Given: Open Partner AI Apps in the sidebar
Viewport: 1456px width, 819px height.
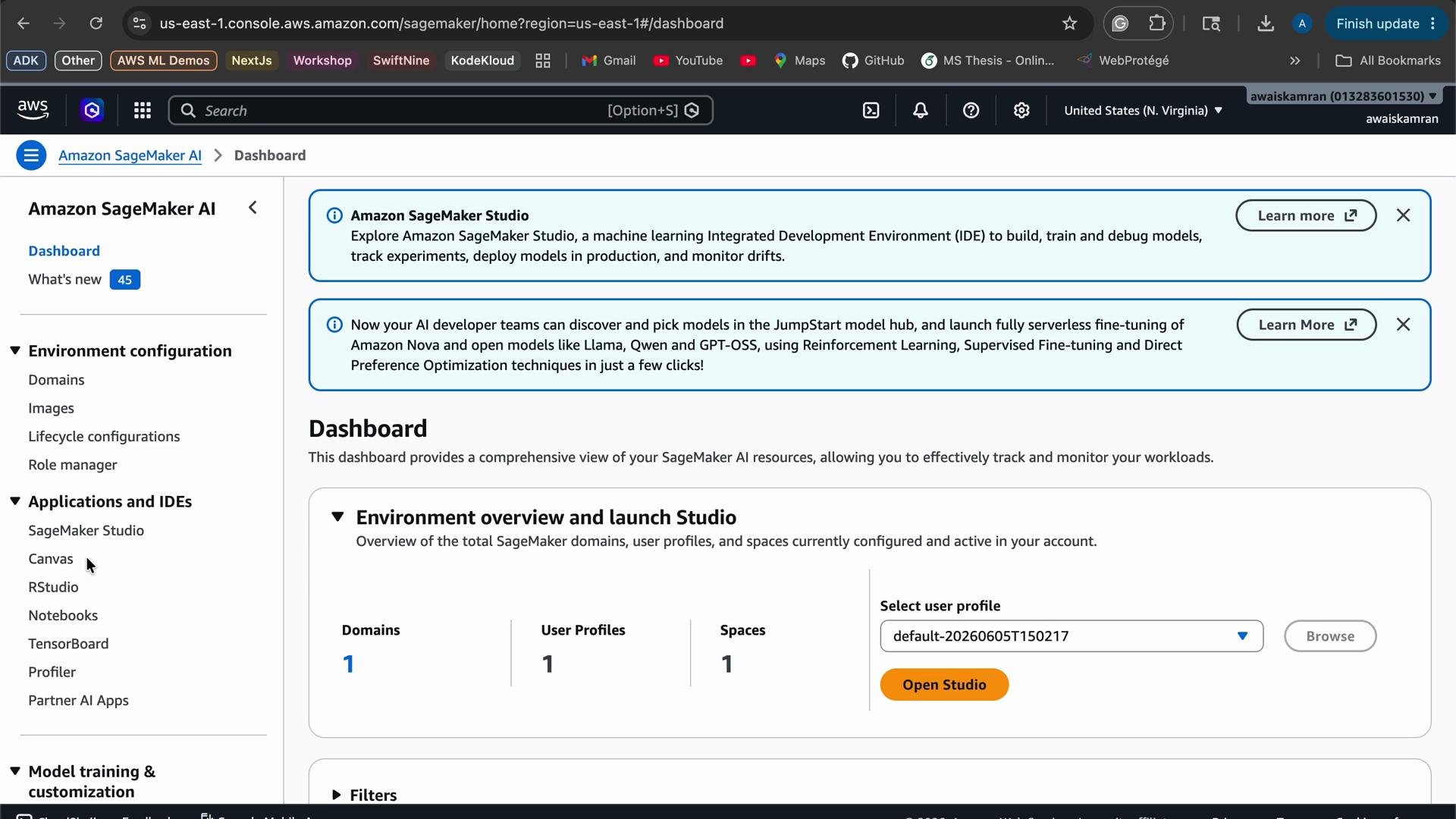Looking at the screenshot, I should click(78, 701).
